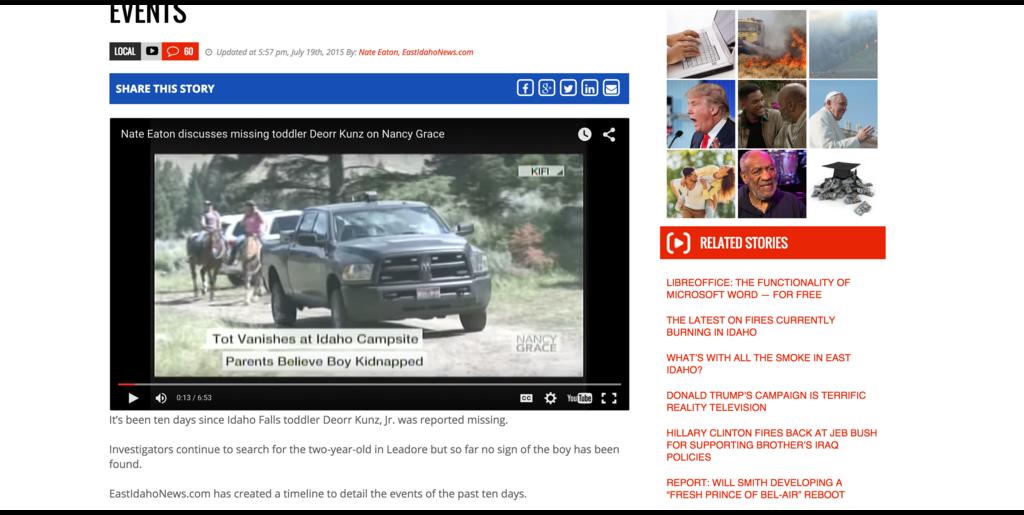
Task: Play the Nancy Grace video
Action: click(133, 398)
